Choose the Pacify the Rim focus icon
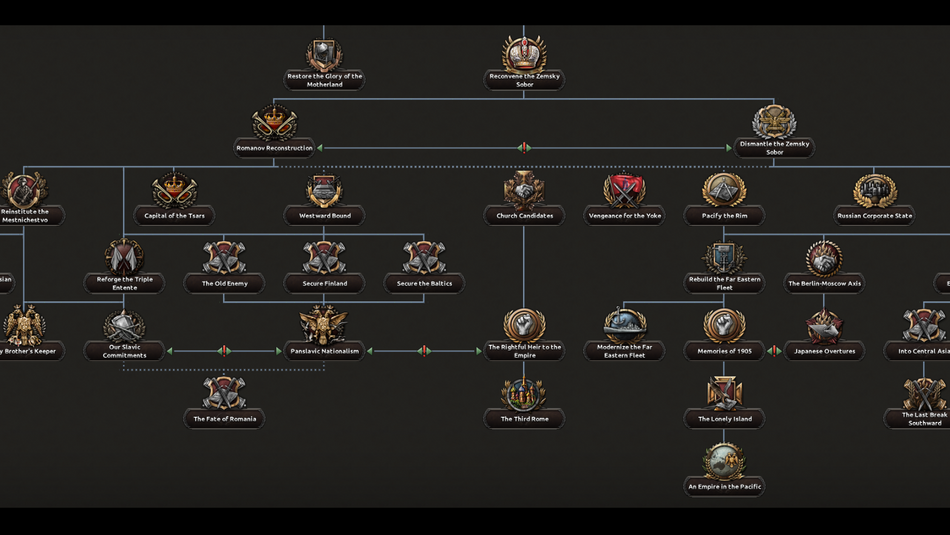 (724, 190)
